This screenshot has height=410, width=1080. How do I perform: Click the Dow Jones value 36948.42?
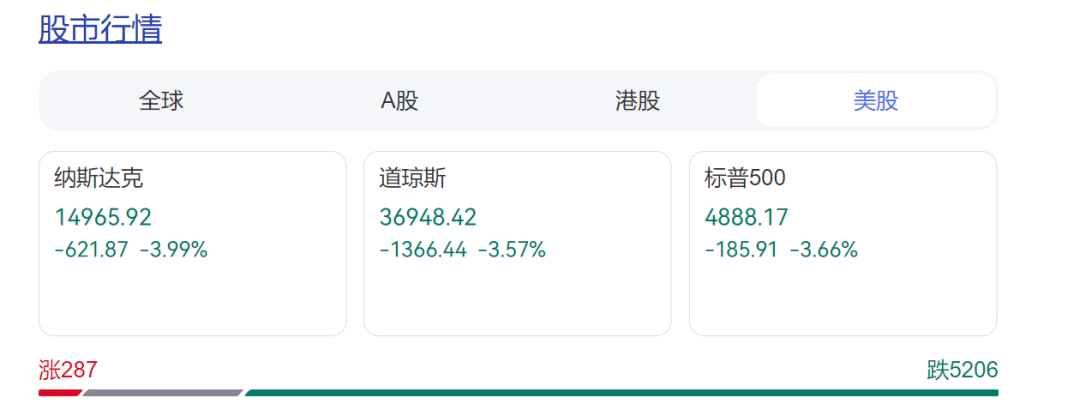coord(428,217)
